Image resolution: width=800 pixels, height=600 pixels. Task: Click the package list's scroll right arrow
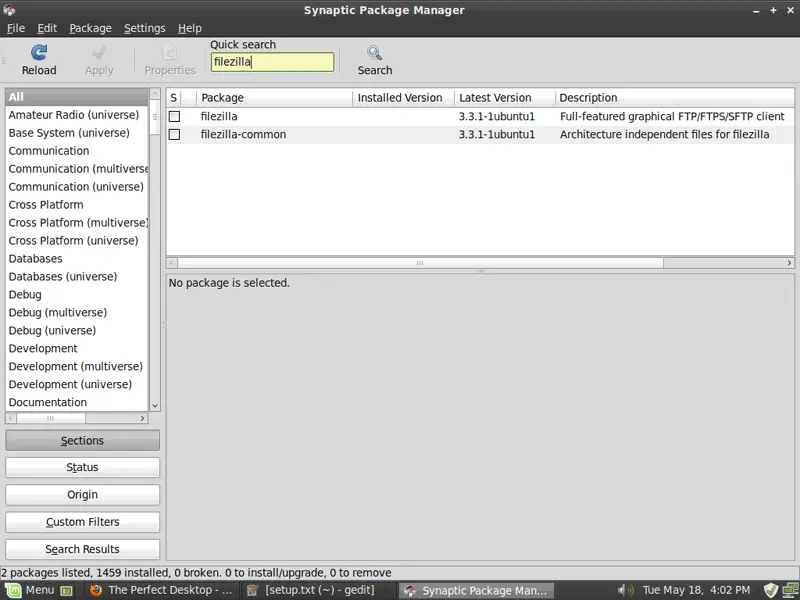click(x=789, y=263)
